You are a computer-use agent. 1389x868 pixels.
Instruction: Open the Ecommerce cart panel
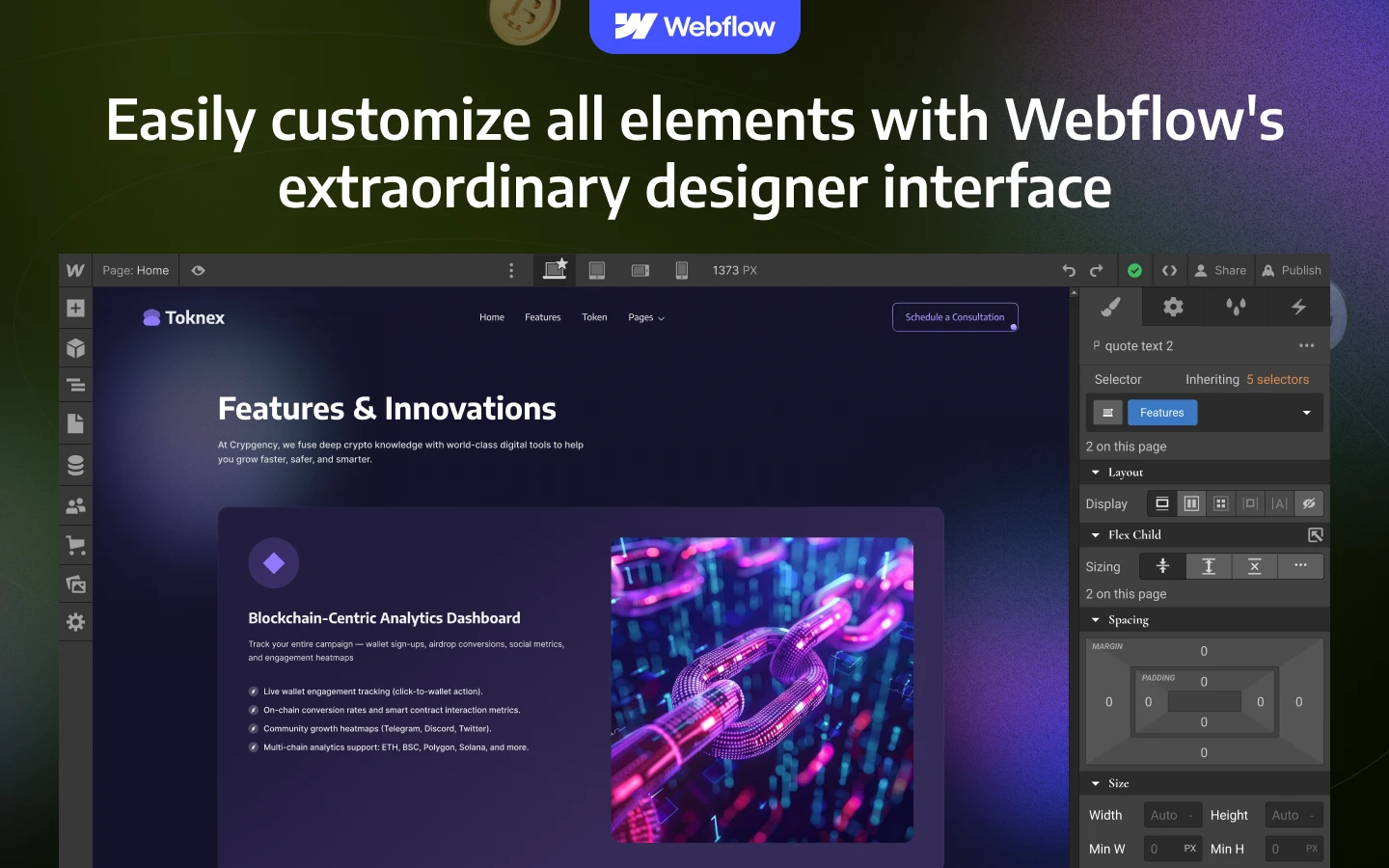click(x=76, y=545)
